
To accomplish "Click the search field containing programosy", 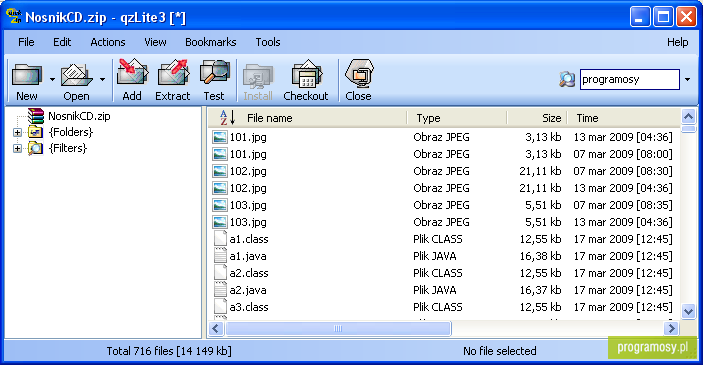I will pos(629,79).
